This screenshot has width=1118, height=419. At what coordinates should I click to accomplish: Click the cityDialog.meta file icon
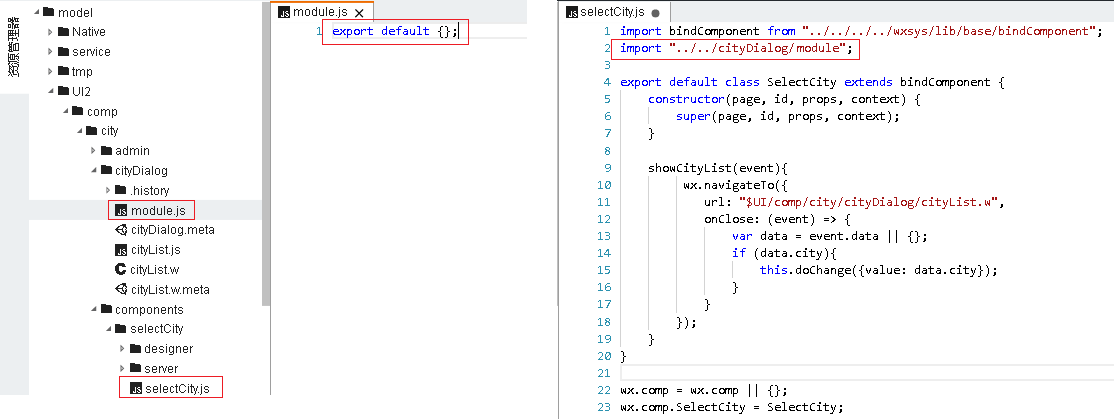coord(120,230)
